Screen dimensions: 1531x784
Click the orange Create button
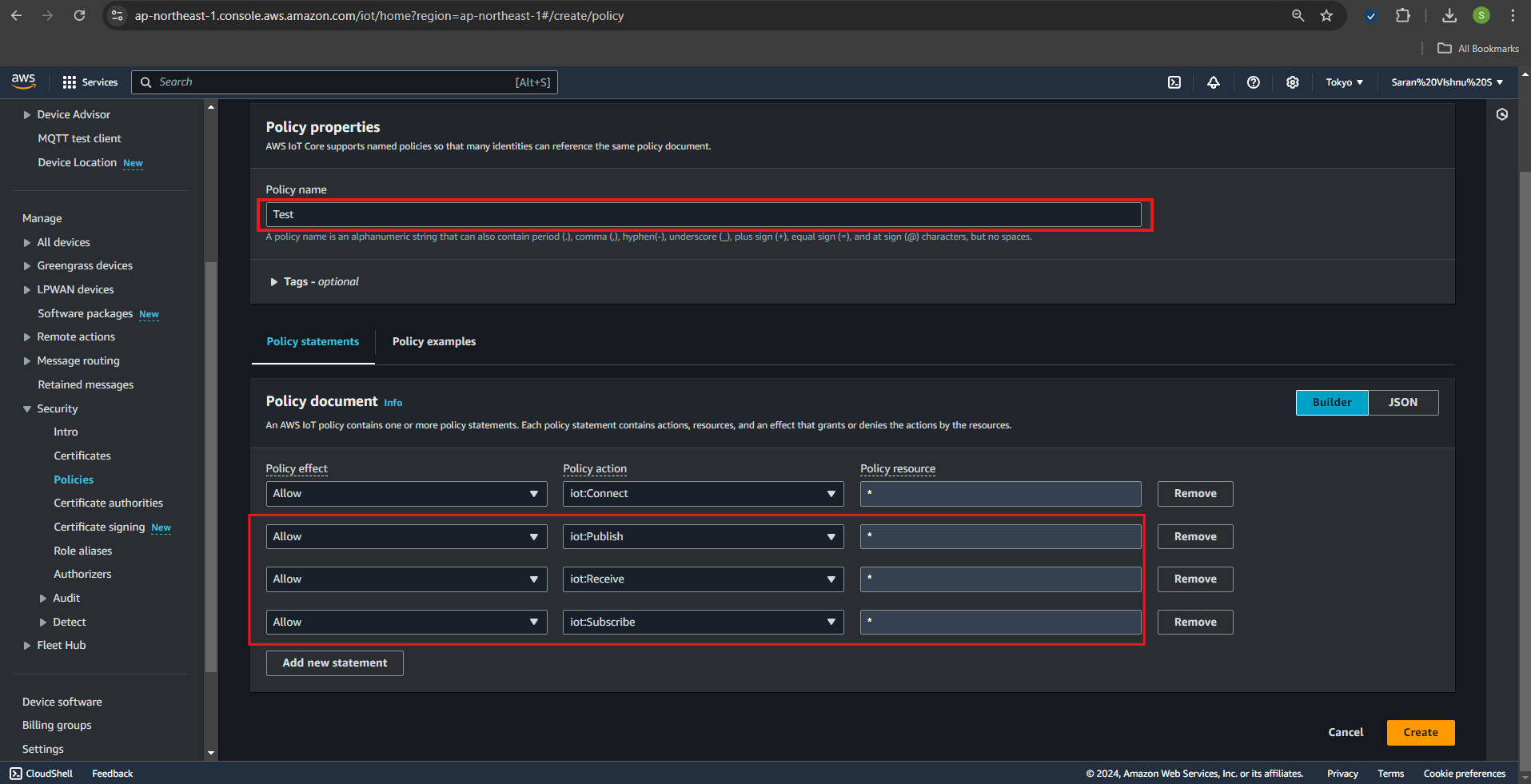click(x=1420, y=733)
